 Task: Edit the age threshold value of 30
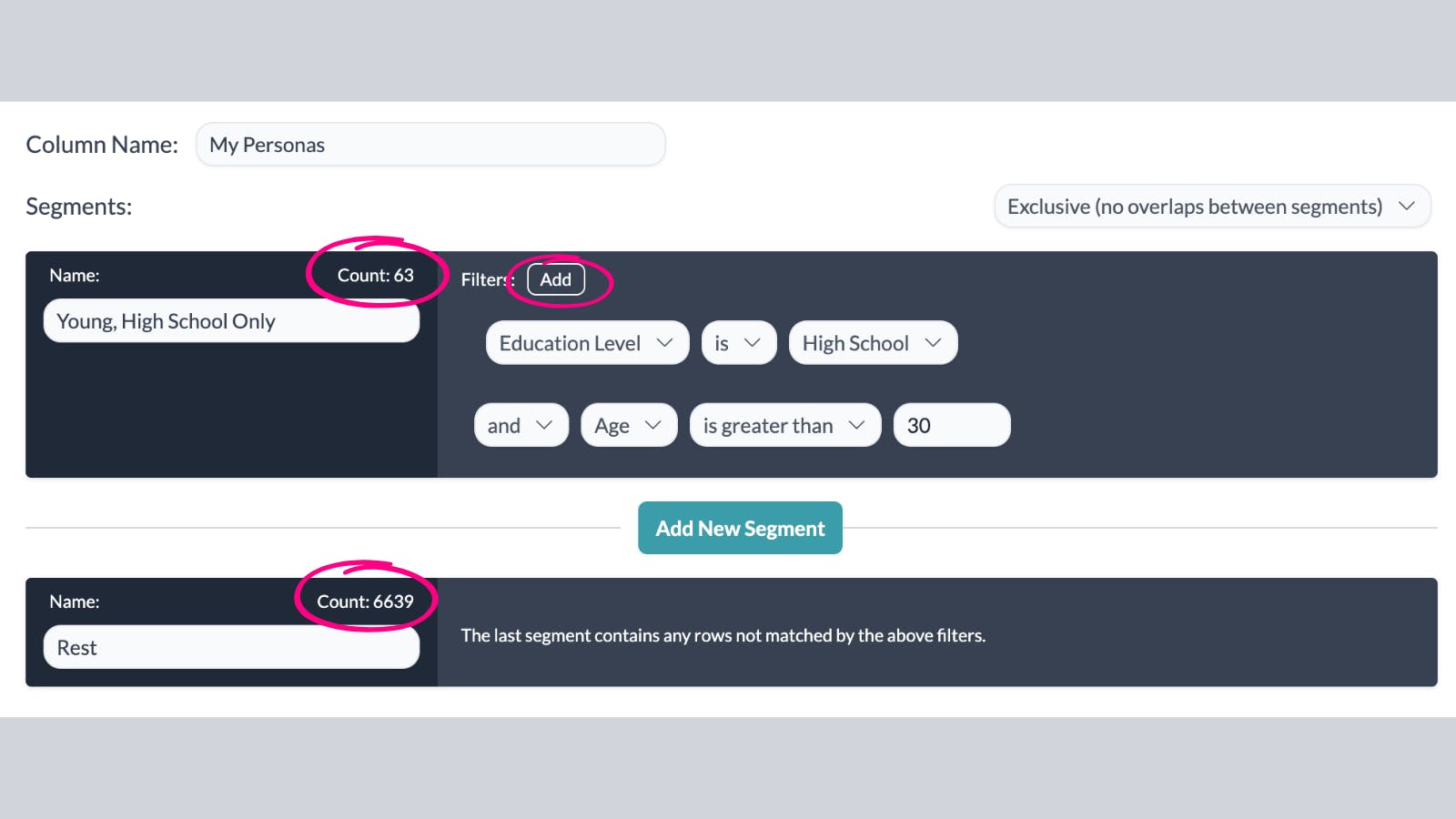[x=951, y=425]
